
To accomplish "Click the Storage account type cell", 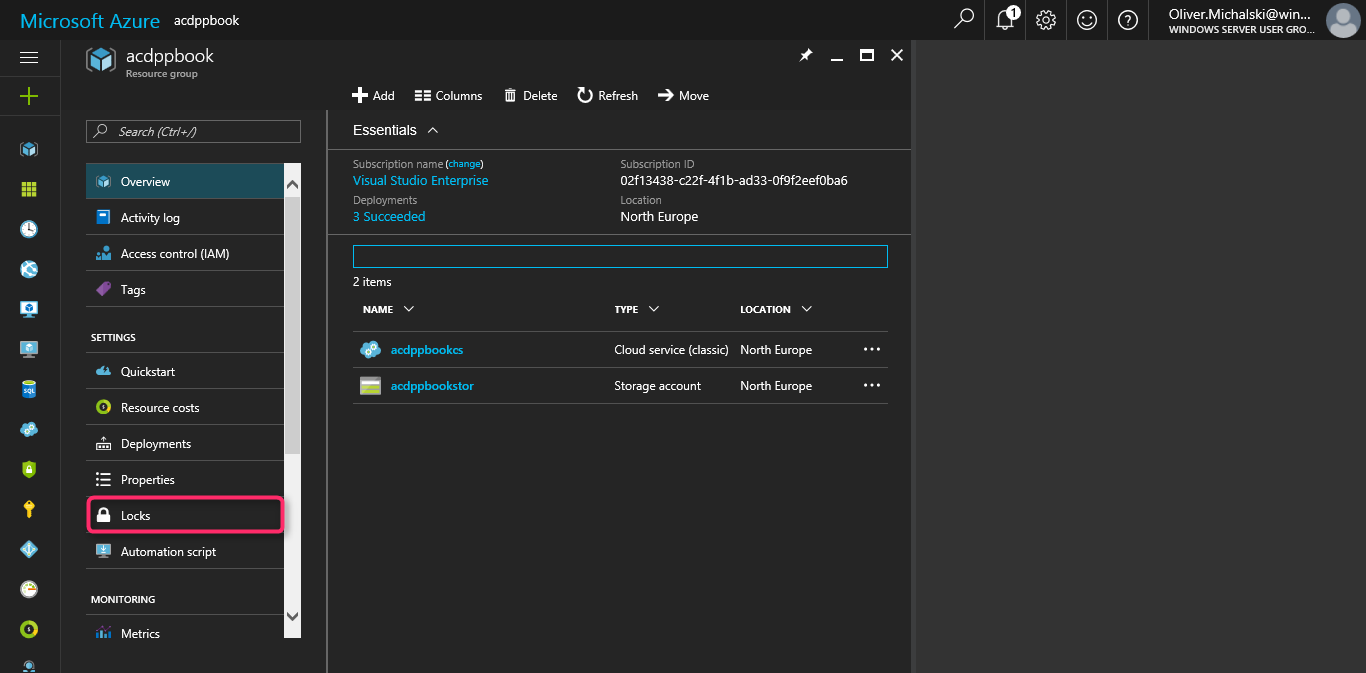I will (658, 386).
